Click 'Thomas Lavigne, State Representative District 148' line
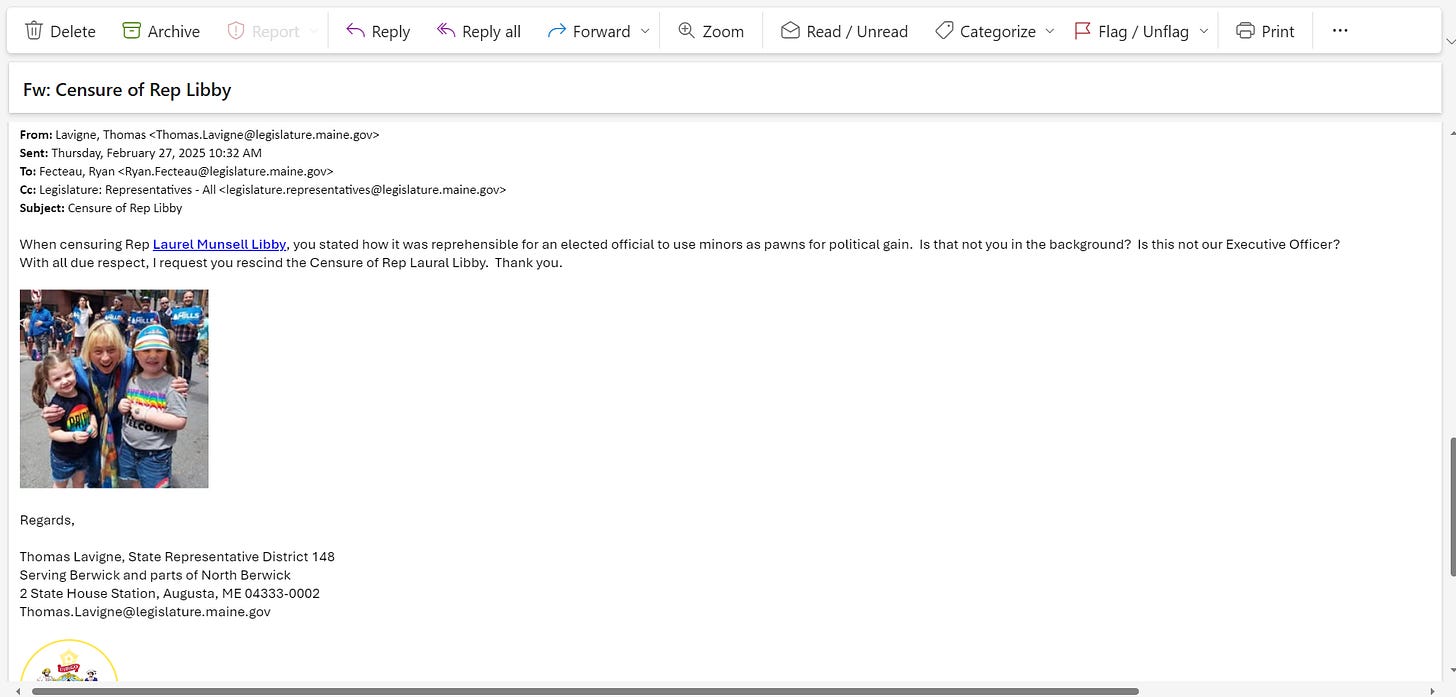 (177, 557)
